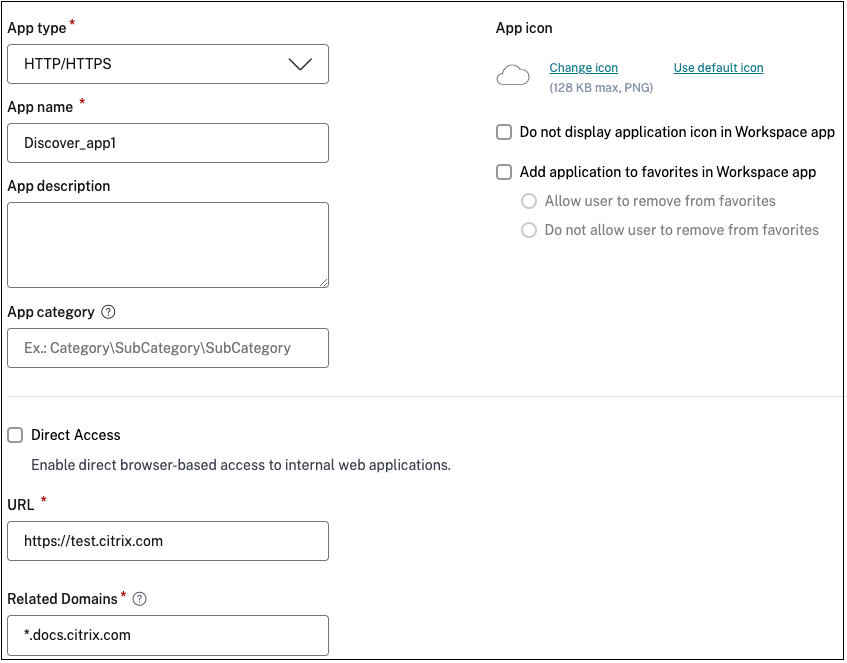Choose Do not allow user to remove radio
The height and width of the screenshot is (663, 847).
529,230
